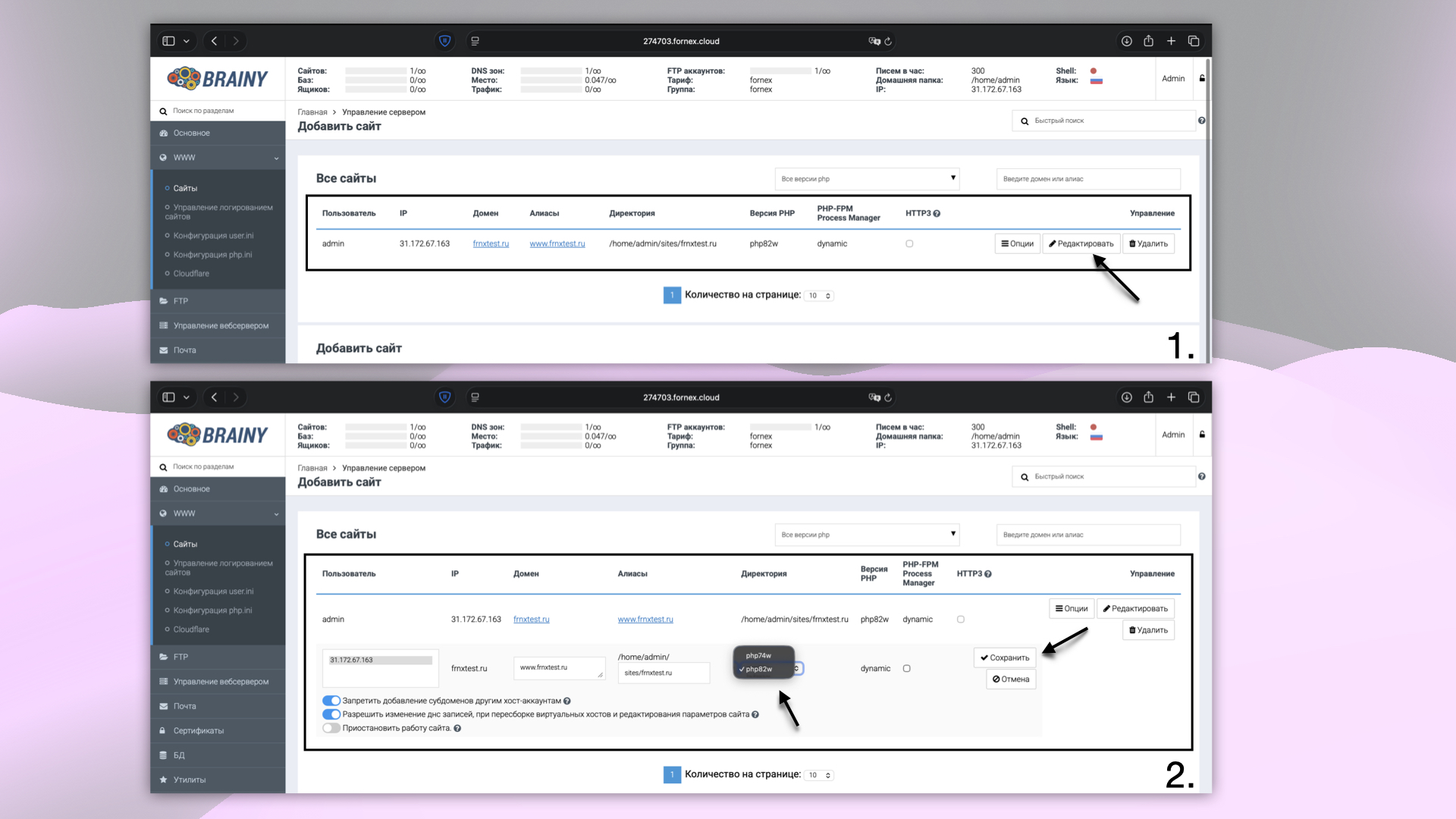Click downloads icon in upper browser toolbar
The width and height of the screenshot is (1456, 819).
[1126, 41]
